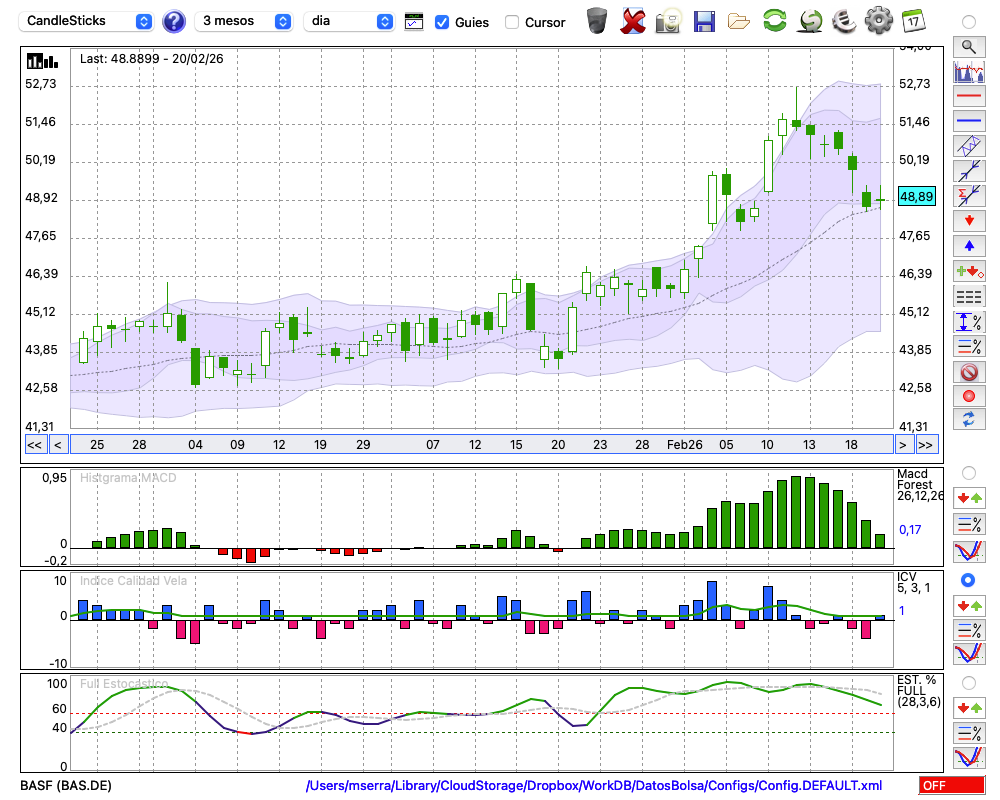Select the radio button beside MACD panel
This screenshot has width=1000, height=800.
[968, 472]
